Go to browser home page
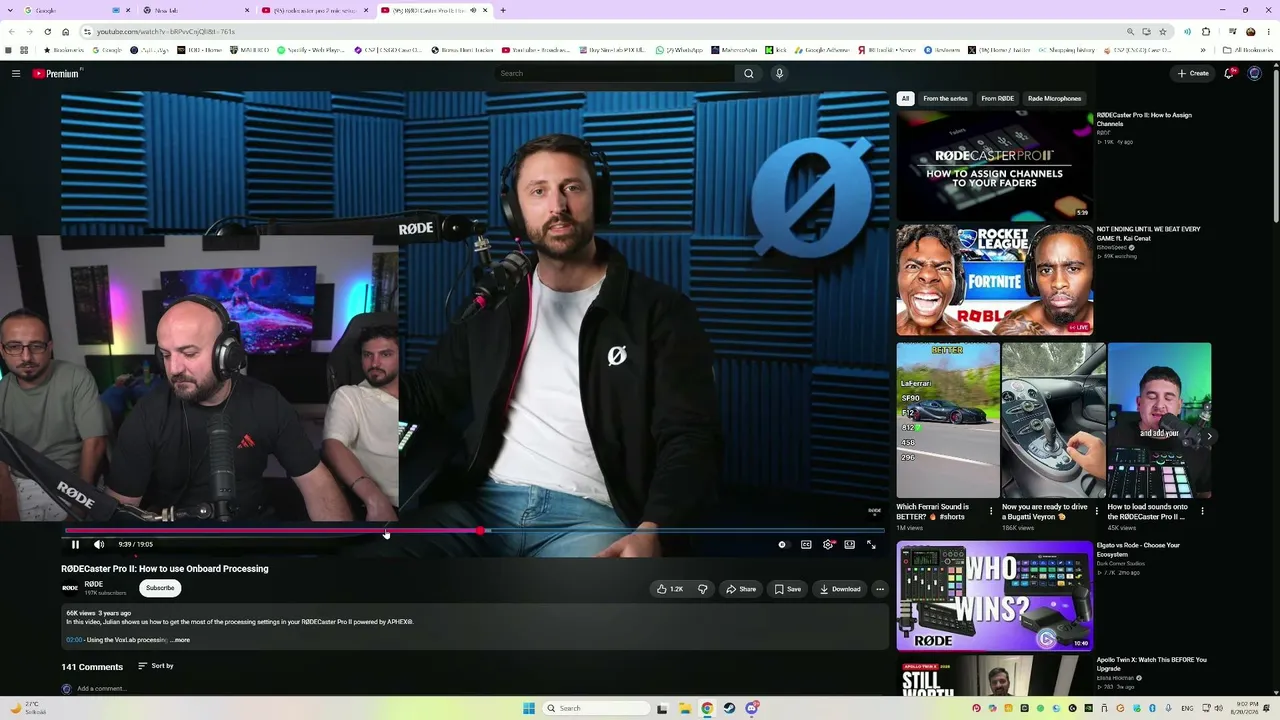 66,31
